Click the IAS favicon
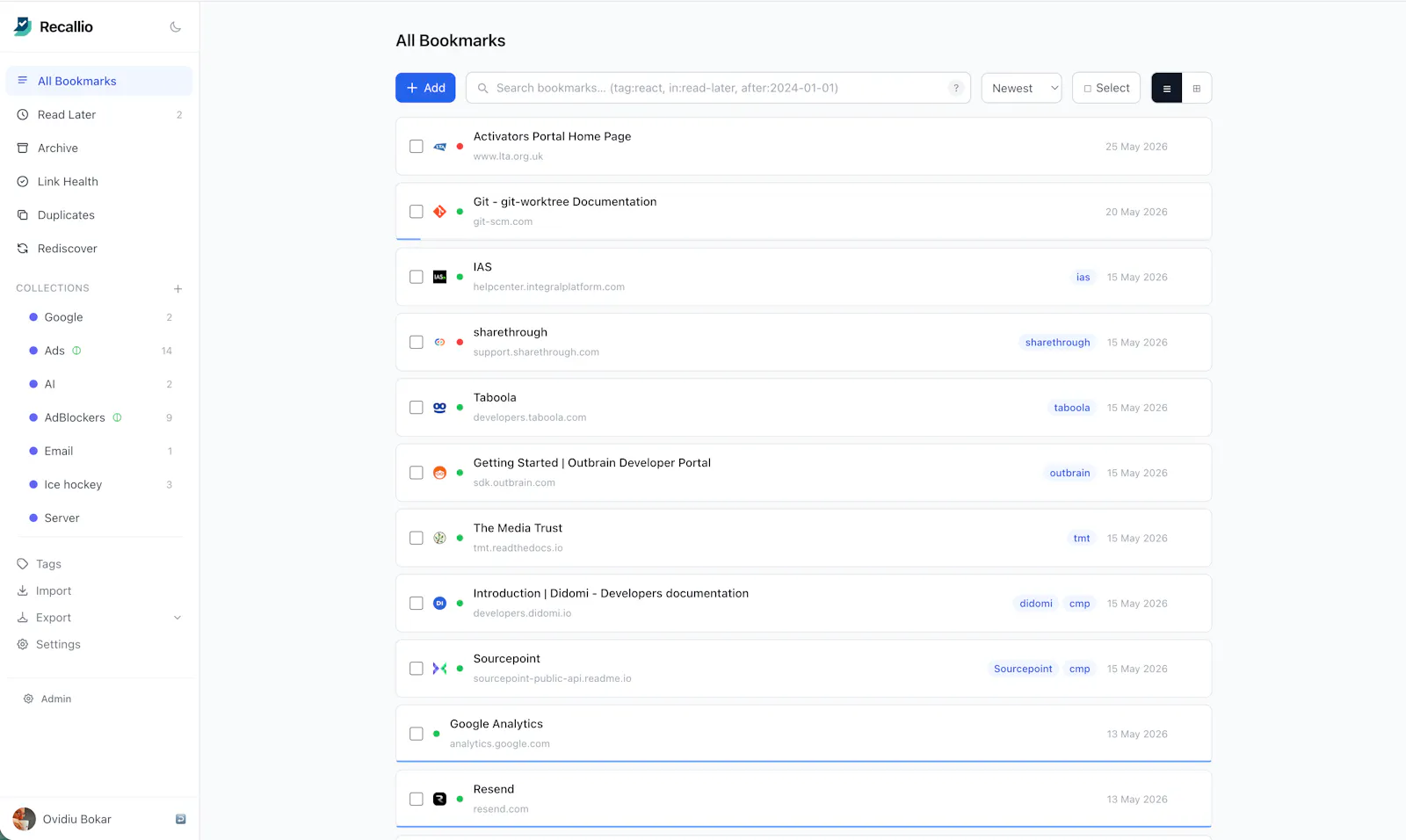This screenshot has width=1406, height=840. tap(440, 277)
